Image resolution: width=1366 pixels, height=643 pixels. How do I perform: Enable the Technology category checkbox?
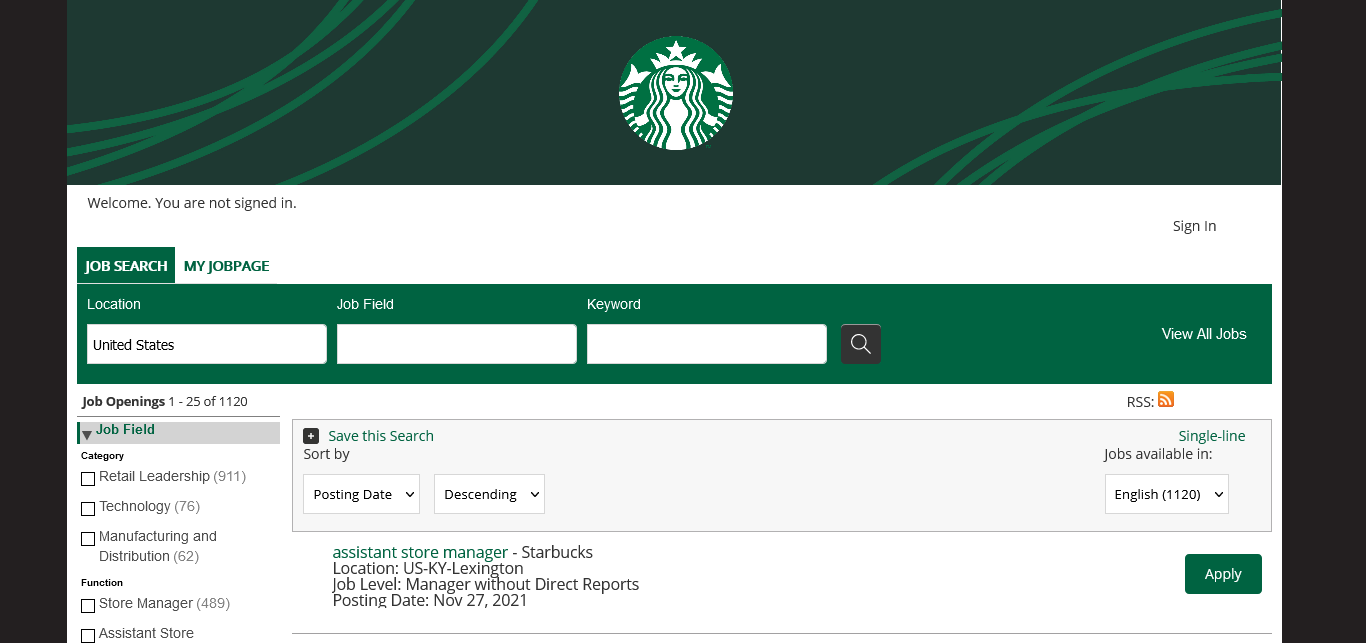(88, 509)
